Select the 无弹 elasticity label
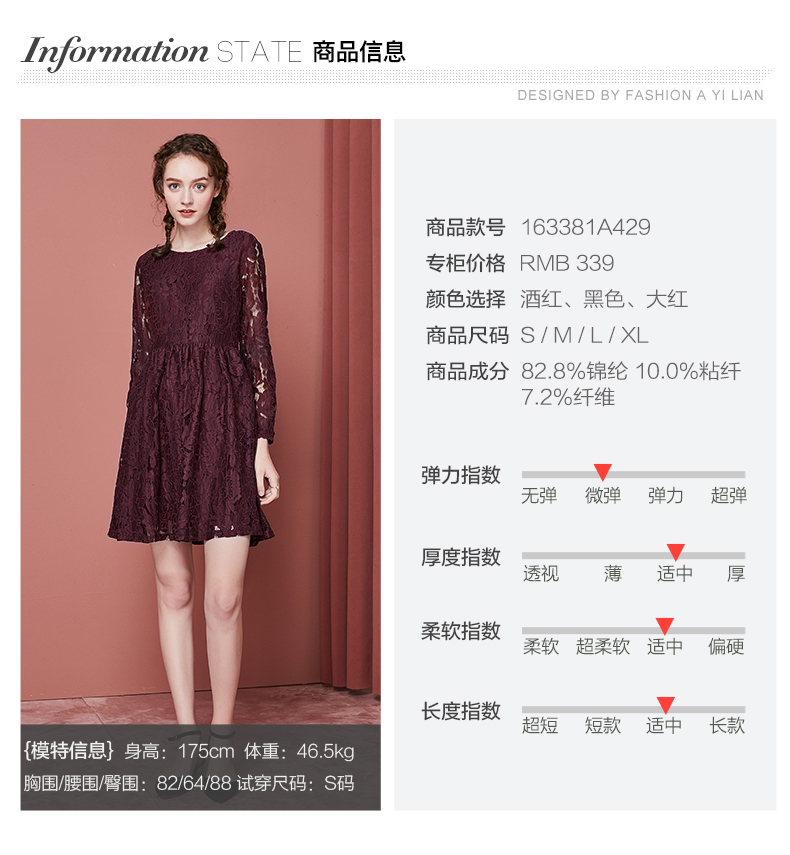The width and height of the screenshot is (790, 855). [x=539, y=496]
